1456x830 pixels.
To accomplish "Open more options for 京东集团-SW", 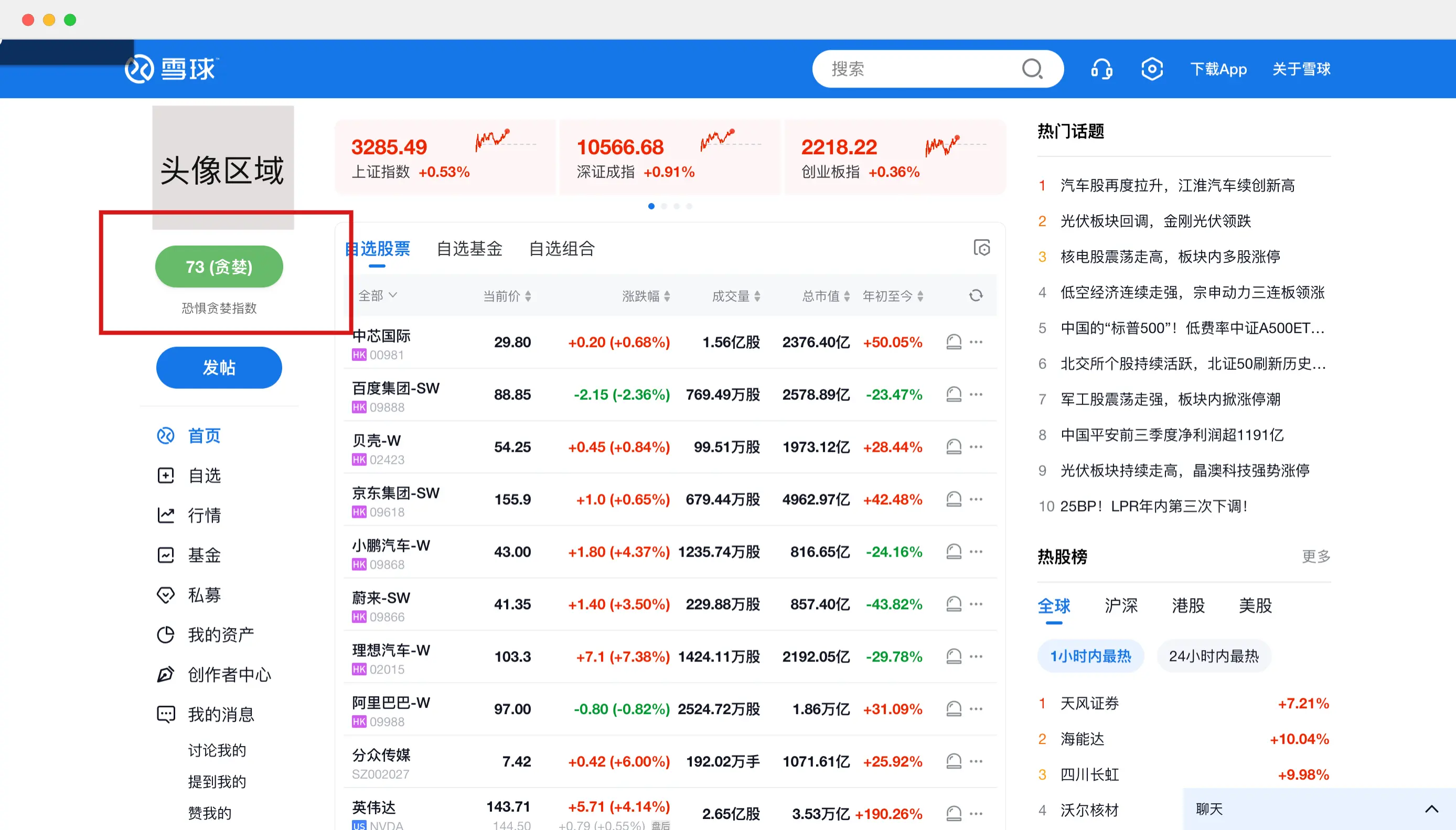I will point(976,499).
